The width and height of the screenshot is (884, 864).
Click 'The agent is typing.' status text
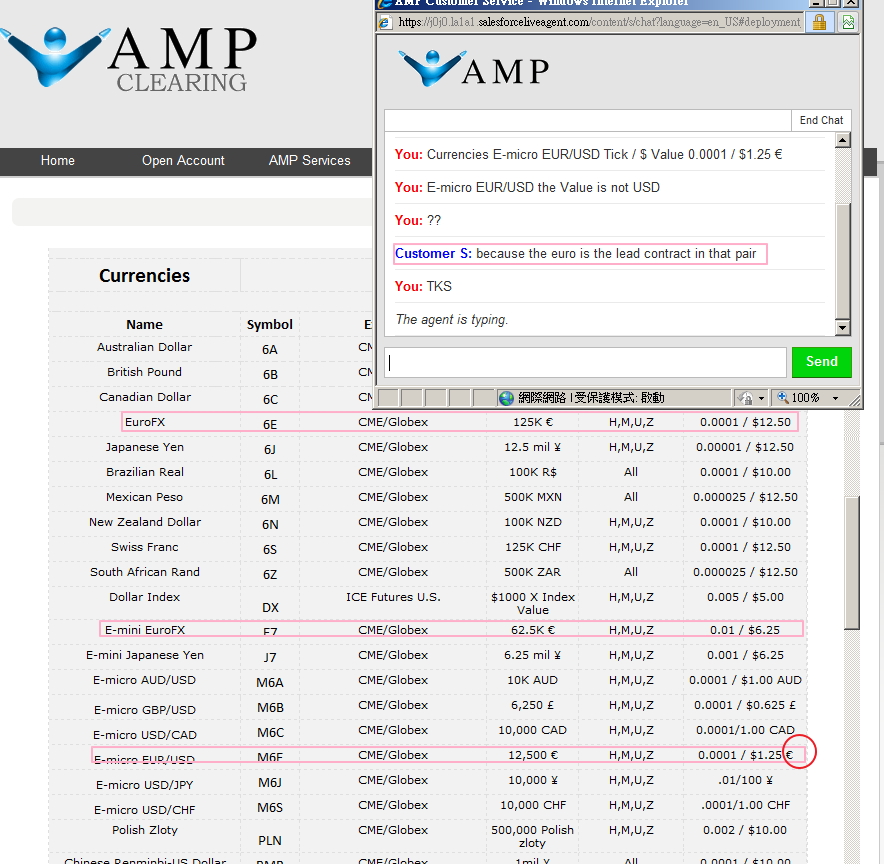pyautogui.click(x=452, y=320)
